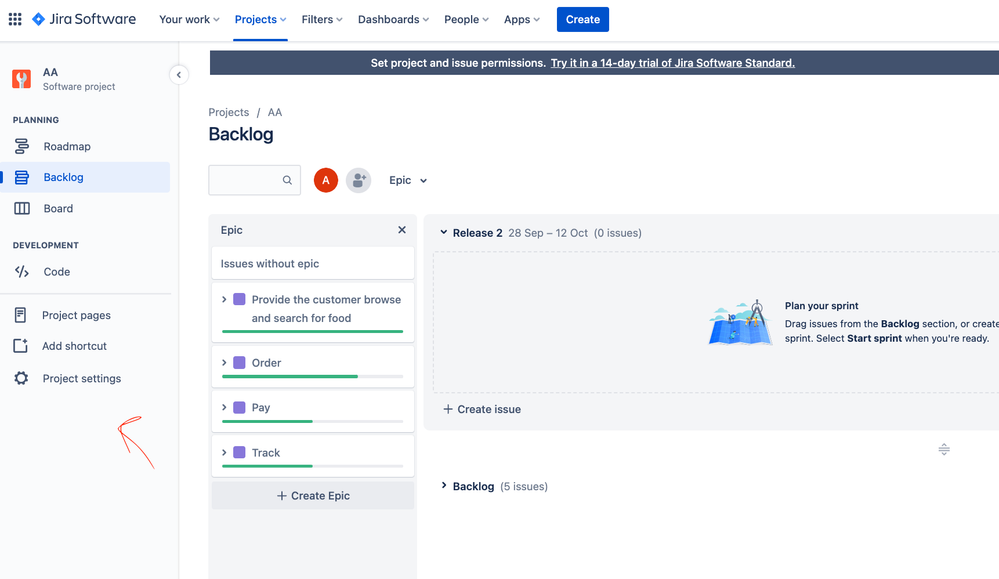The image size is (999, 579).
Task: Click the AA breadcrumb link
Action: [x=275, y=112]
